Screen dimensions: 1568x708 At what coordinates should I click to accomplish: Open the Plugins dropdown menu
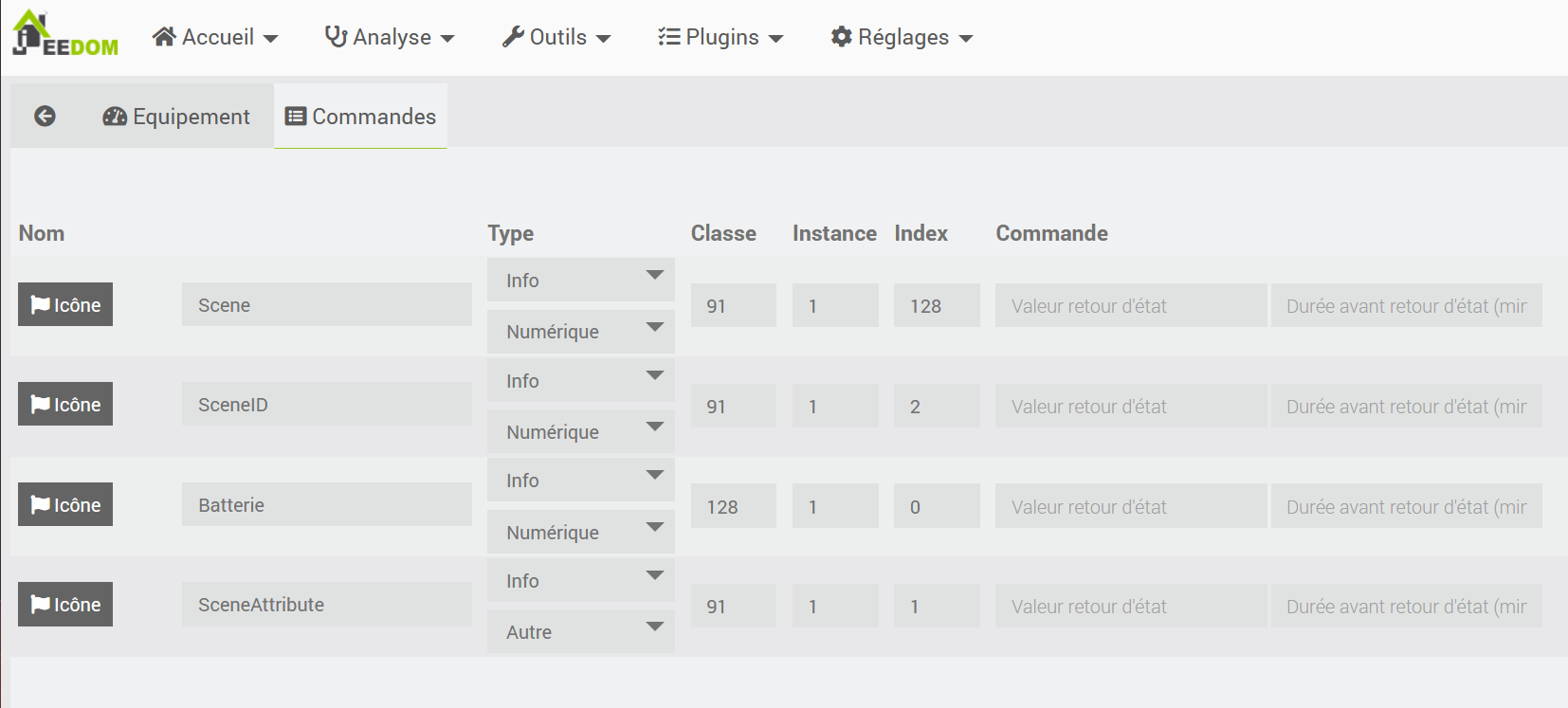(720, 37)
